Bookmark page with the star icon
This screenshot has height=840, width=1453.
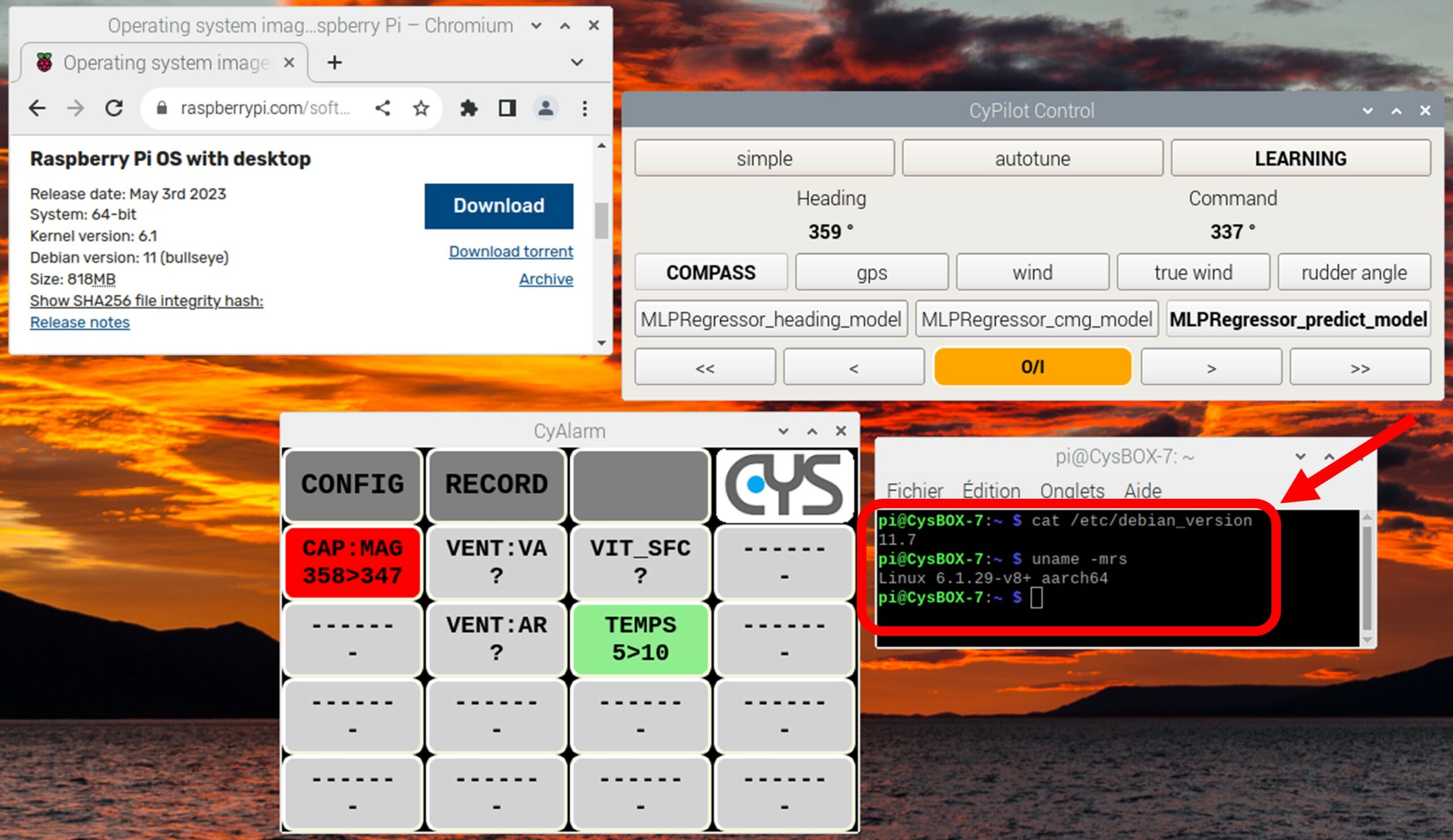tap(421, 108)
